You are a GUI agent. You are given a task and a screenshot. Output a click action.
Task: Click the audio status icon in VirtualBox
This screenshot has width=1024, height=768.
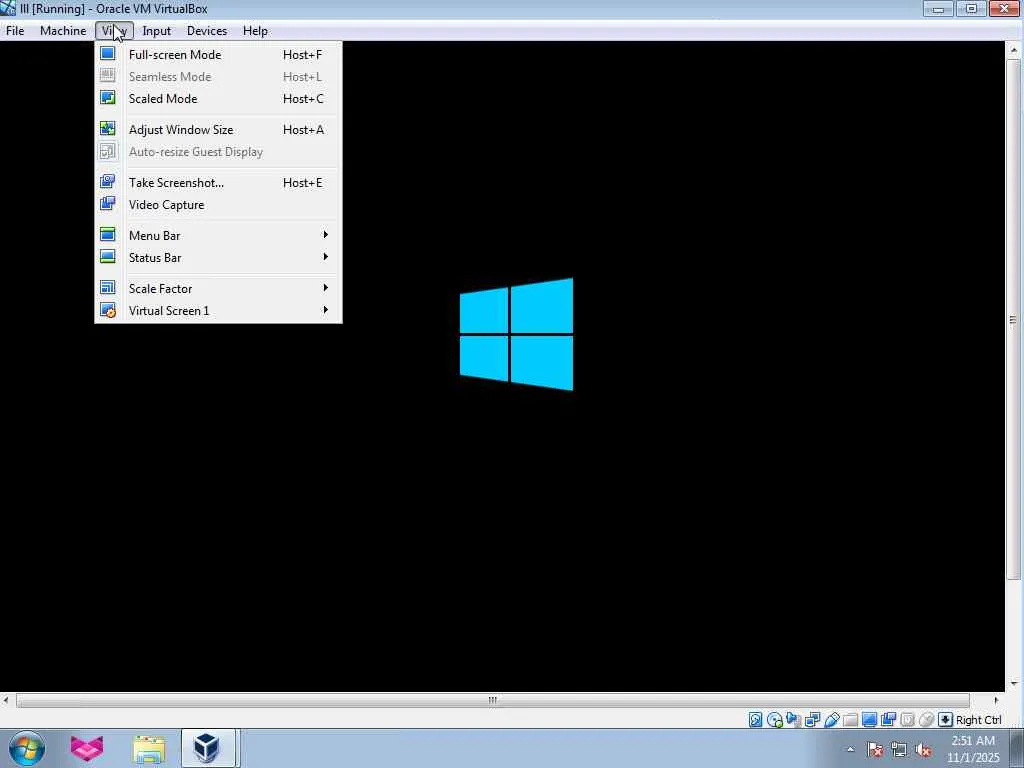(793, 720)
